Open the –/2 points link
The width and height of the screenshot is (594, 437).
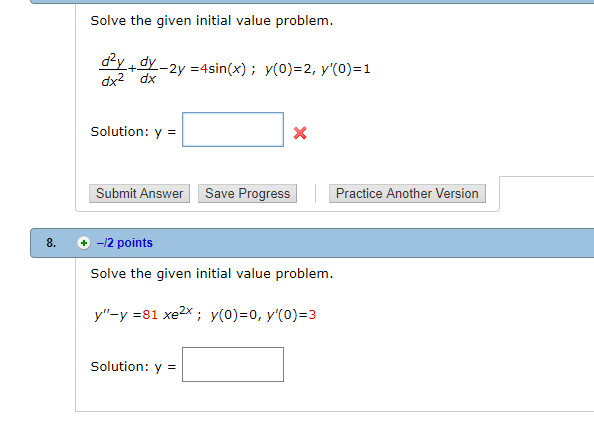tap(125, 243)
